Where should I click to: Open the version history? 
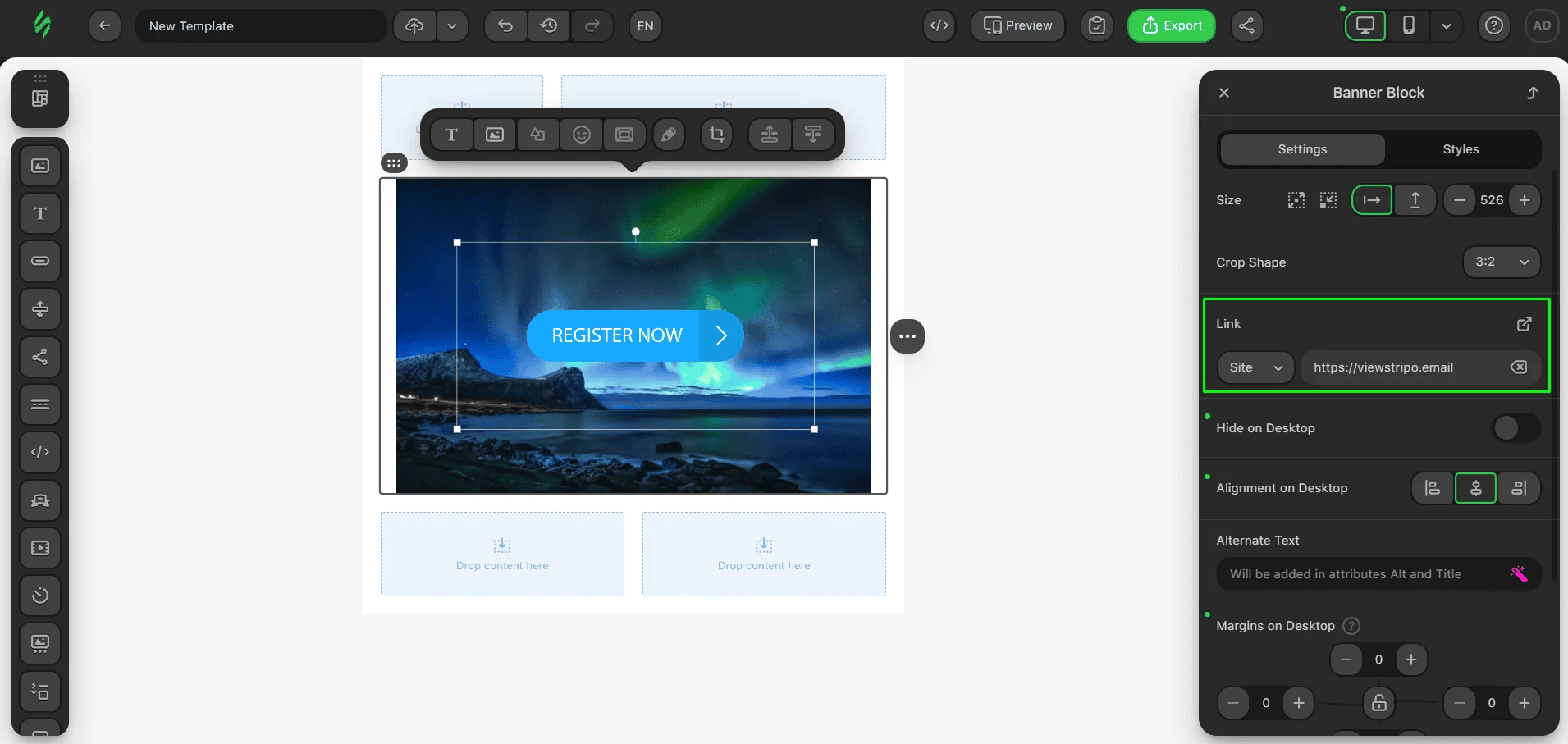(549, 25)
